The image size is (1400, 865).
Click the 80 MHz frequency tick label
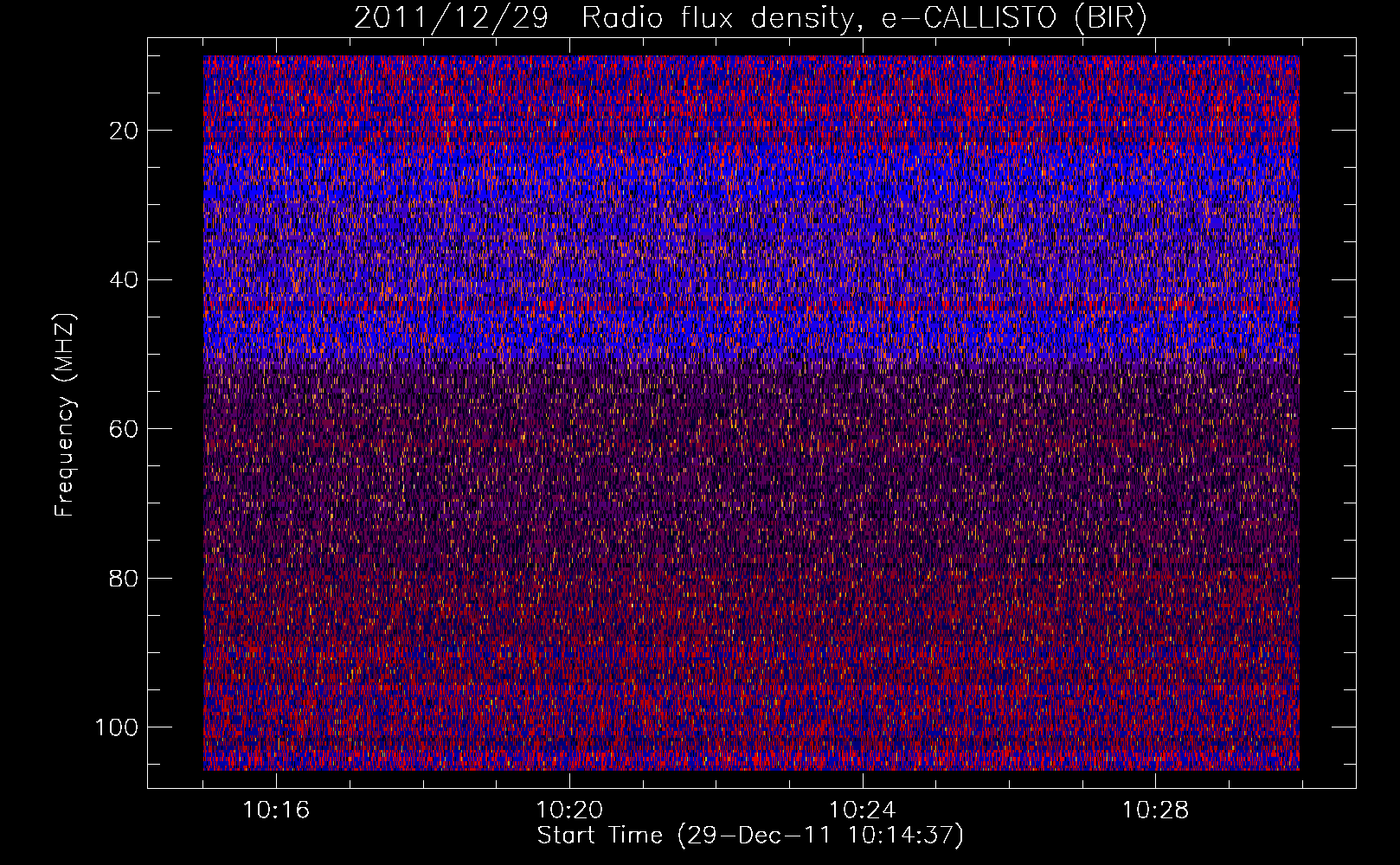(x=125, y=578)
